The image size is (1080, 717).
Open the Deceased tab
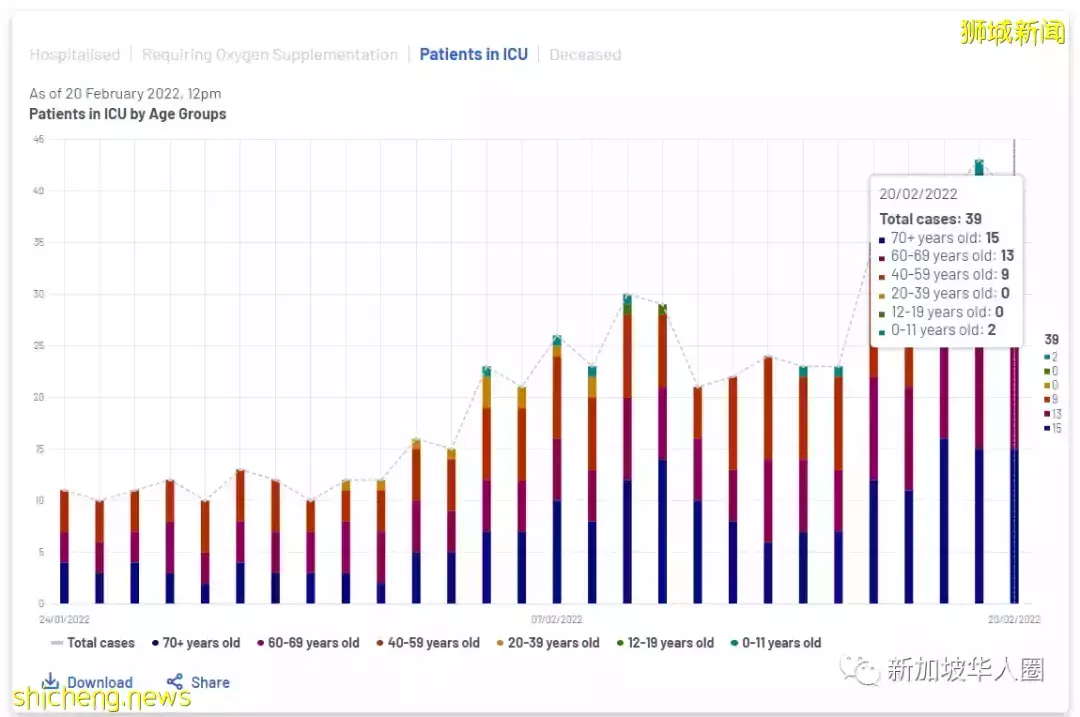(585, 55)
